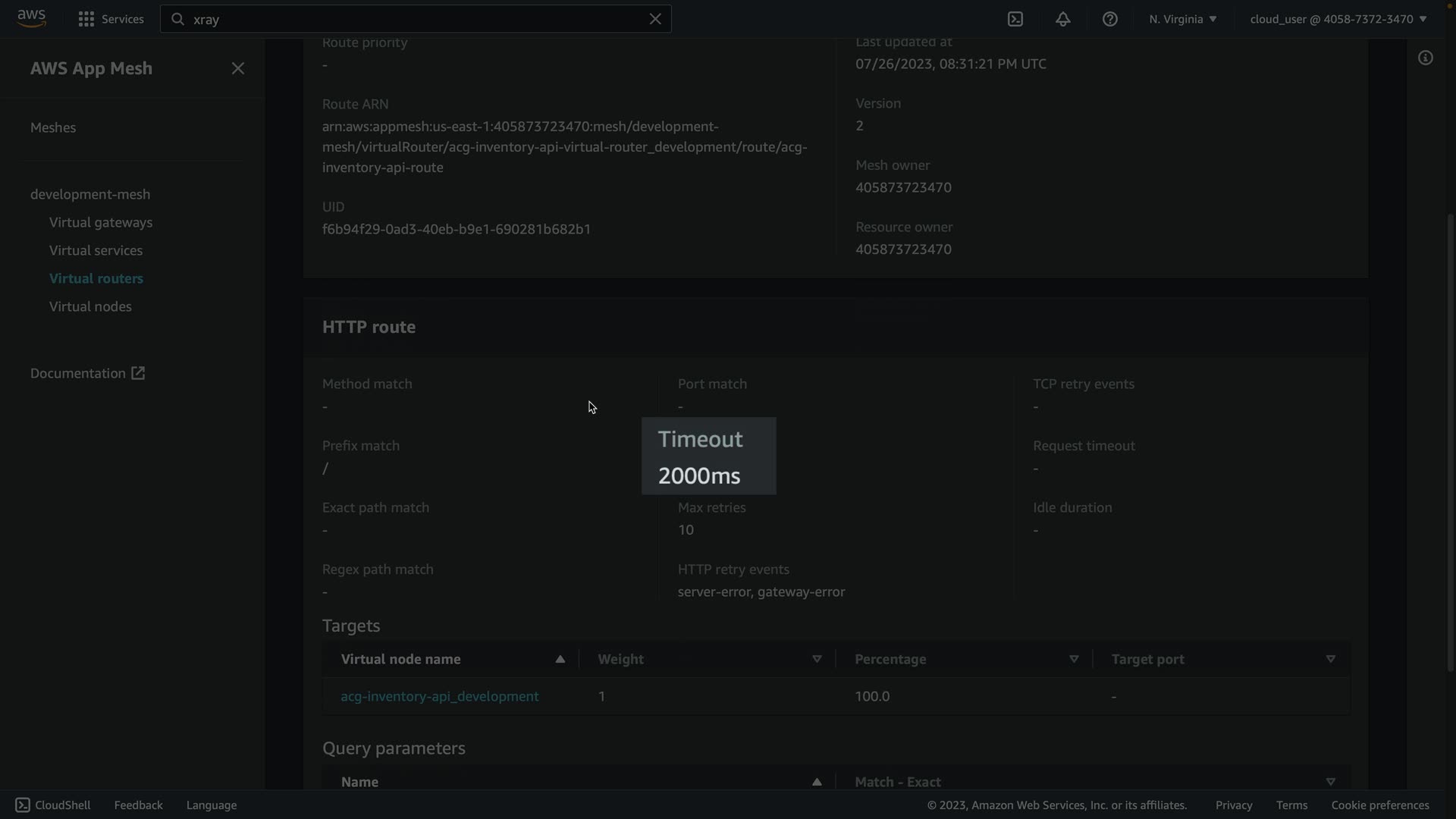Sort targets by Weight column
This screenshot has height=819, width=1456.
click(x=817, y=659)
